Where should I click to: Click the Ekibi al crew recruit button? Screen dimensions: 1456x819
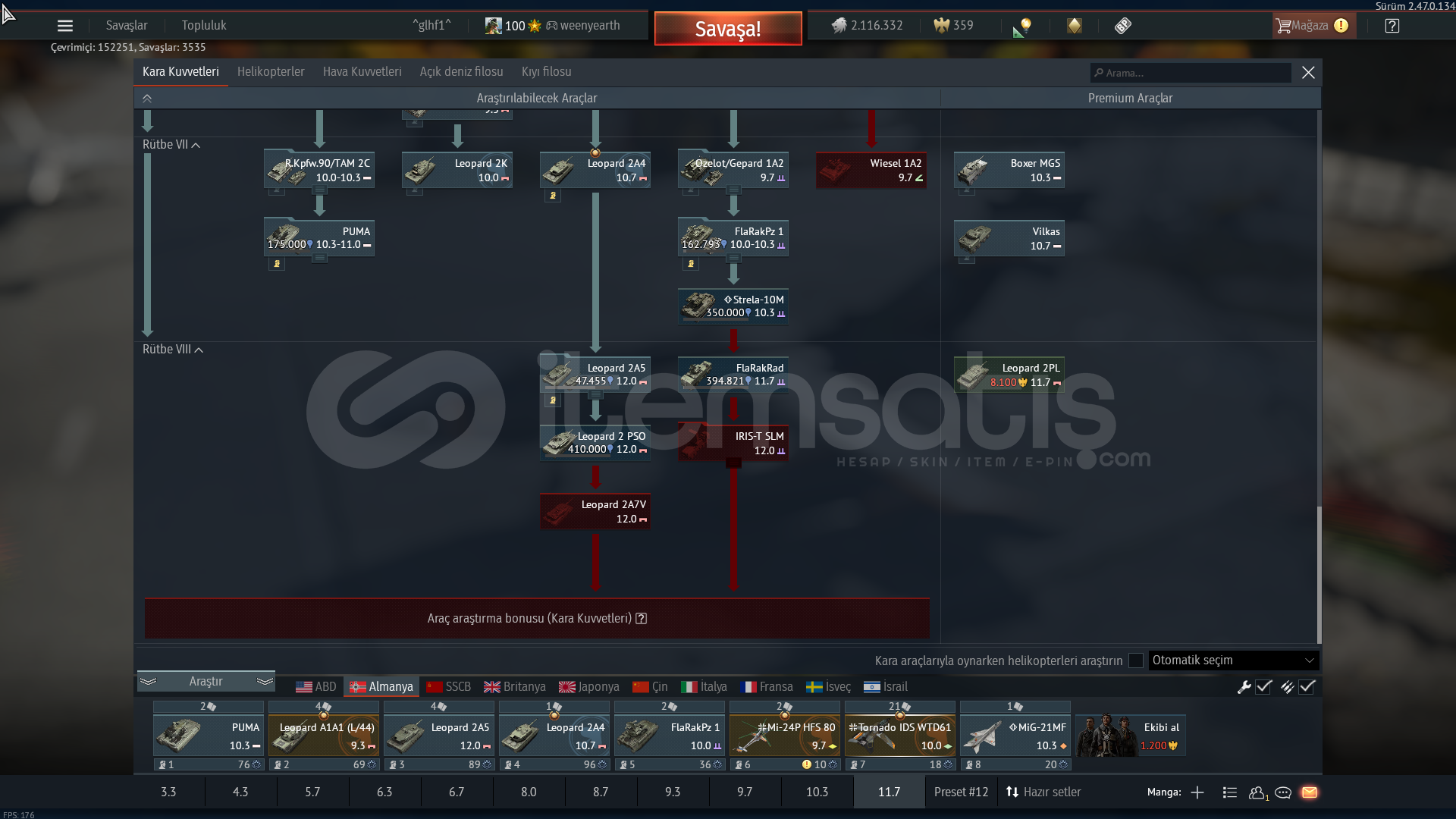[x=1131, y=736]
